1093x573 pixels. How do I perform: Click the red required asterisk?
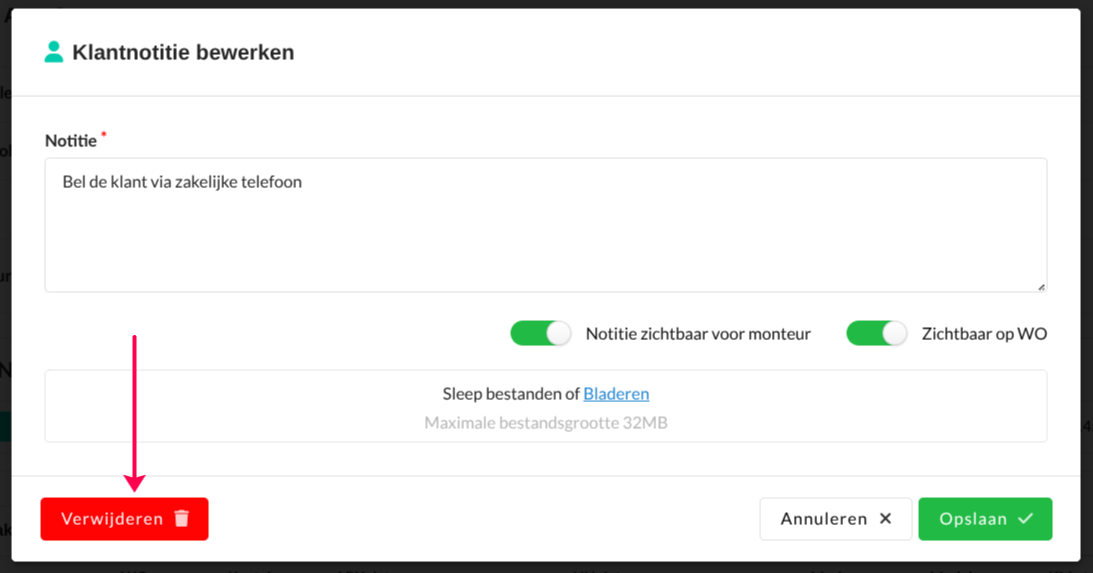click(x=104, y=134)
